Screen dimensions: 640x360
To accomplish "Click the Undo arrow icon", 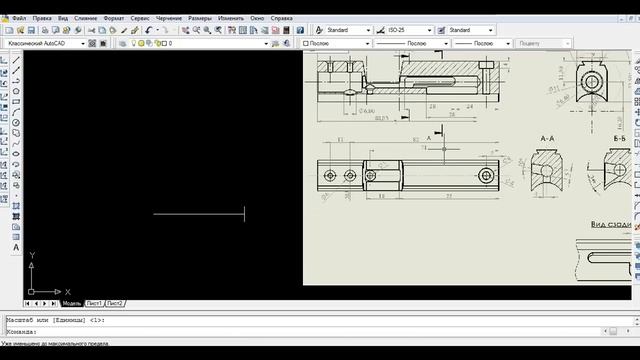I will 149,30.
